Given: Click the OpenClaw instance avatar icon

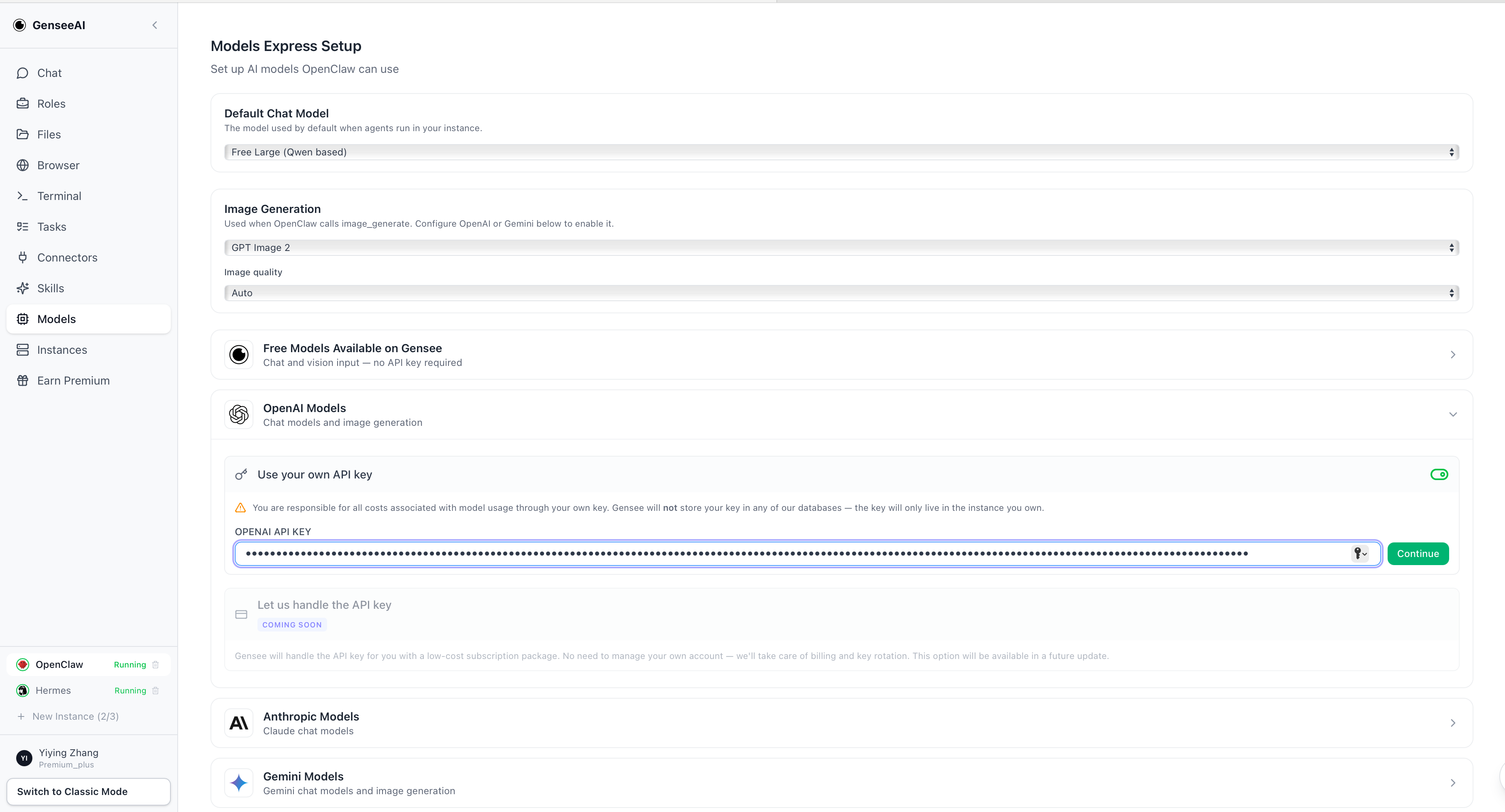Looking at the screenshot, I should click(x=23, y=665).
